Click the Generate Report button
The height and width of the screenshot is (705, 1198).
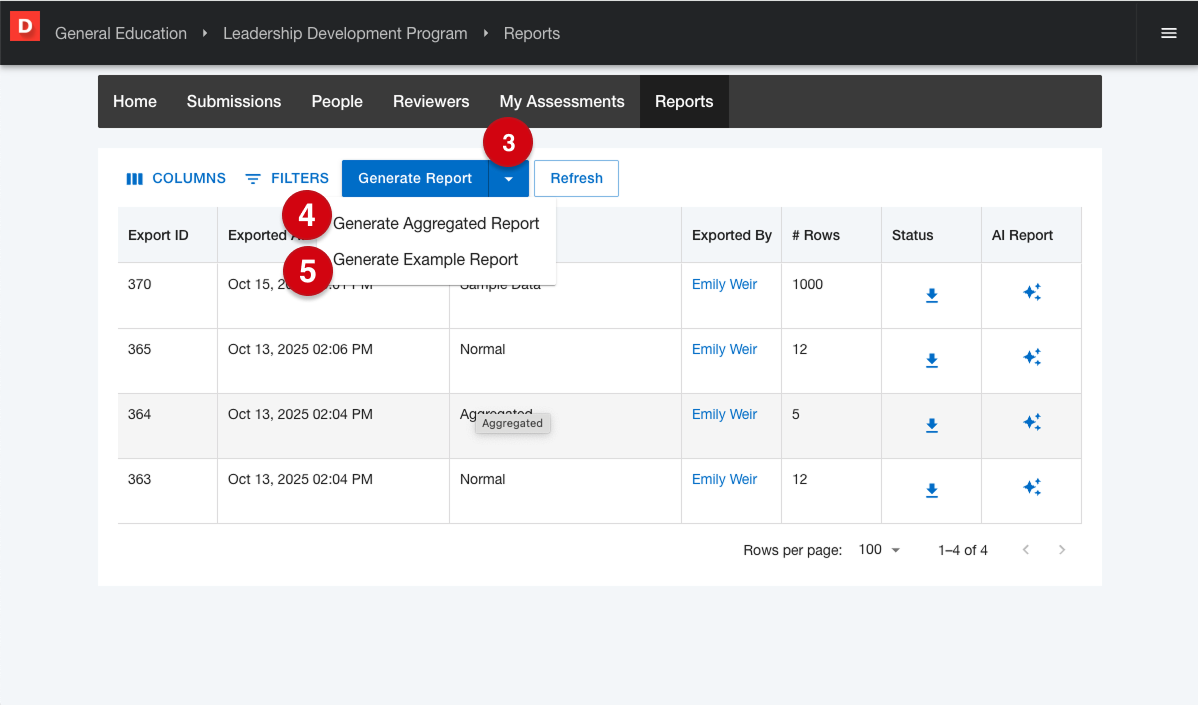point(415,179)
